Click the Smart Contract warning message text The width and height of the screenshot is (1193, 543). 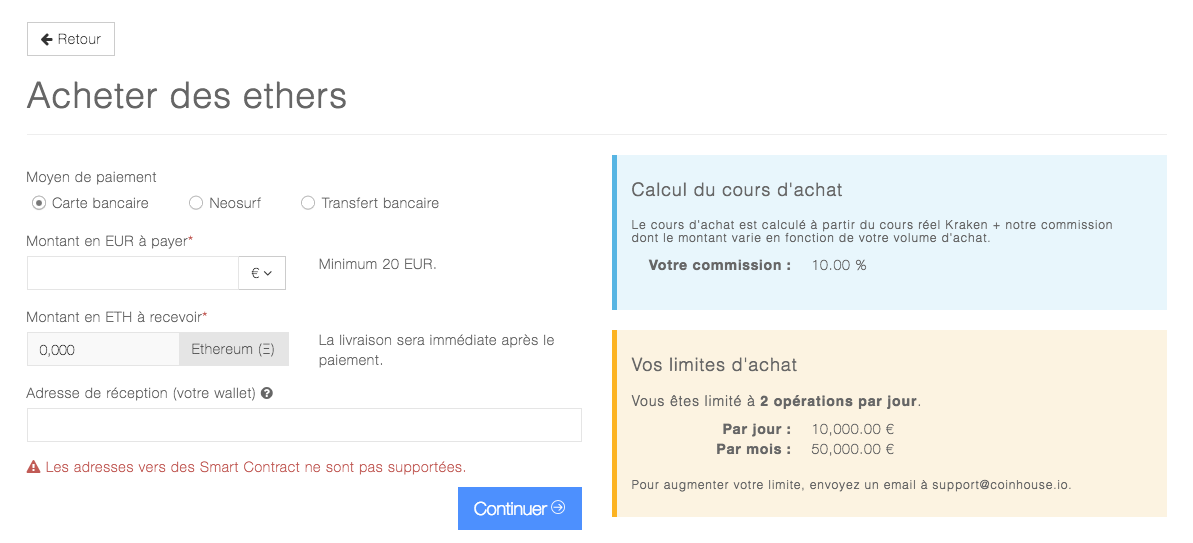[256, 467]
